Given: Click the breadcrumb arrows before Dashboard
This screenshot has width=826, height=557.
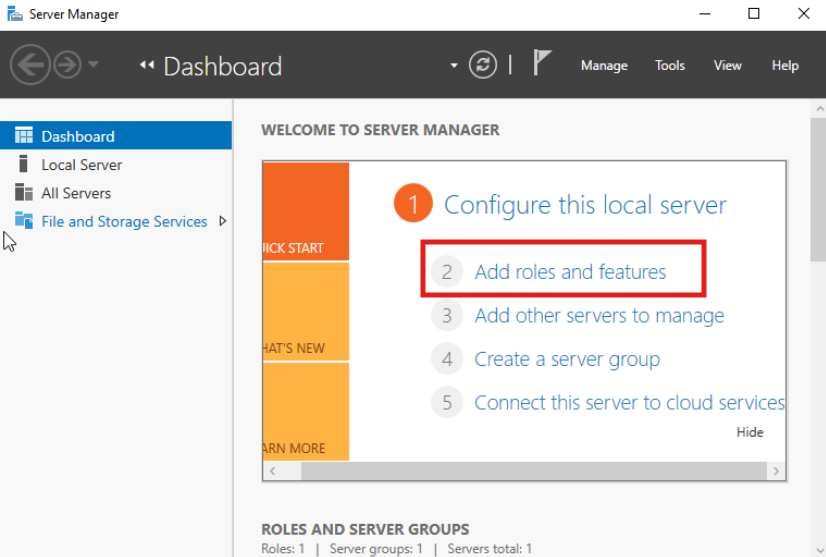Looking at the screenshot, I should tap(147, 65).
